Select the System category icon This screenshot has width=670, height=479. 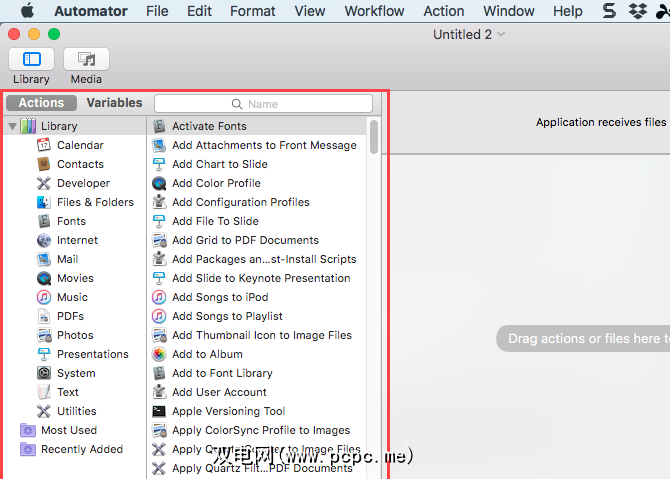tap(44, 373)
